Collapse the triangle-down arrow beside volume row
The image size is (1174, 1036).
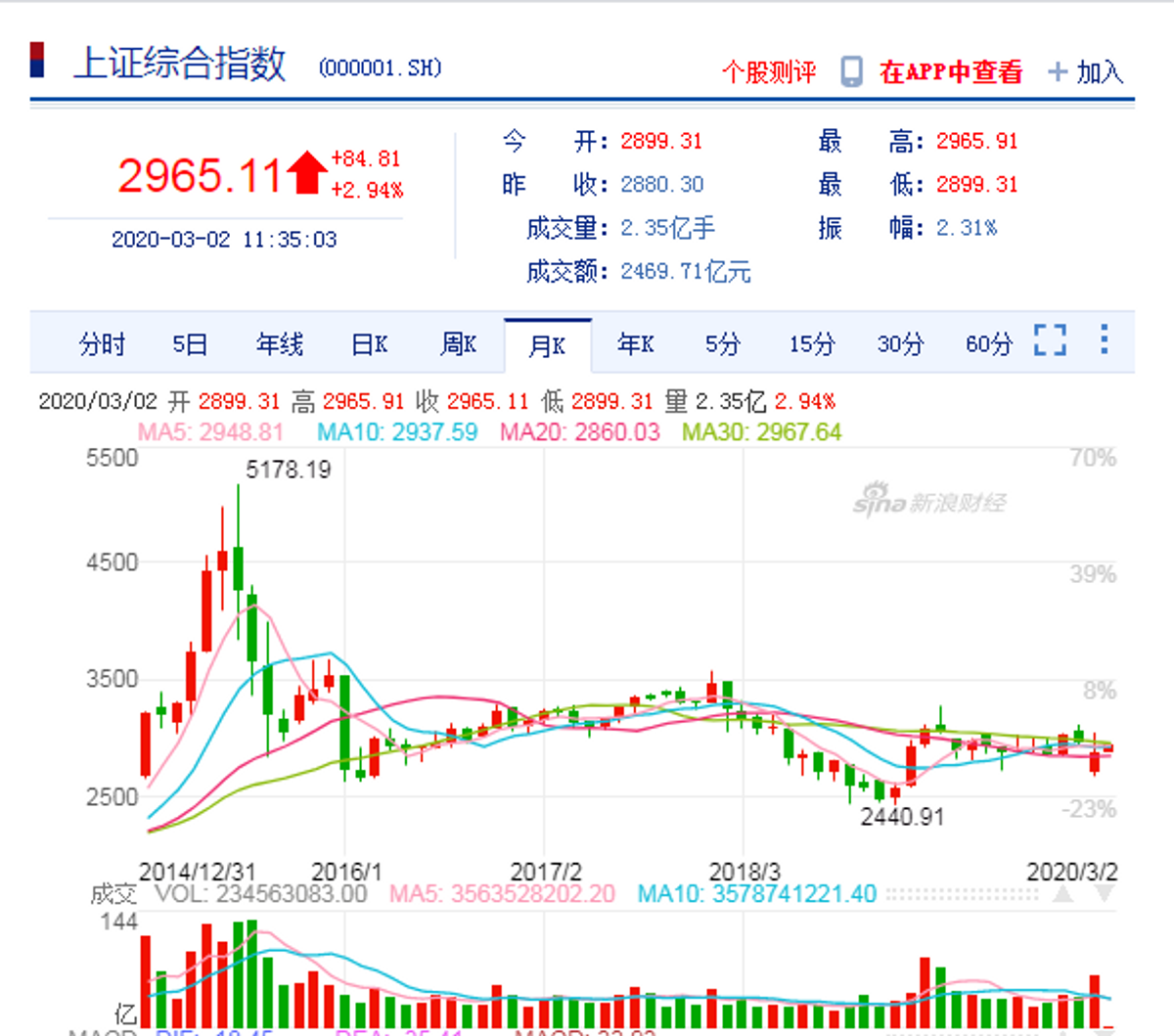(1105, 894)
